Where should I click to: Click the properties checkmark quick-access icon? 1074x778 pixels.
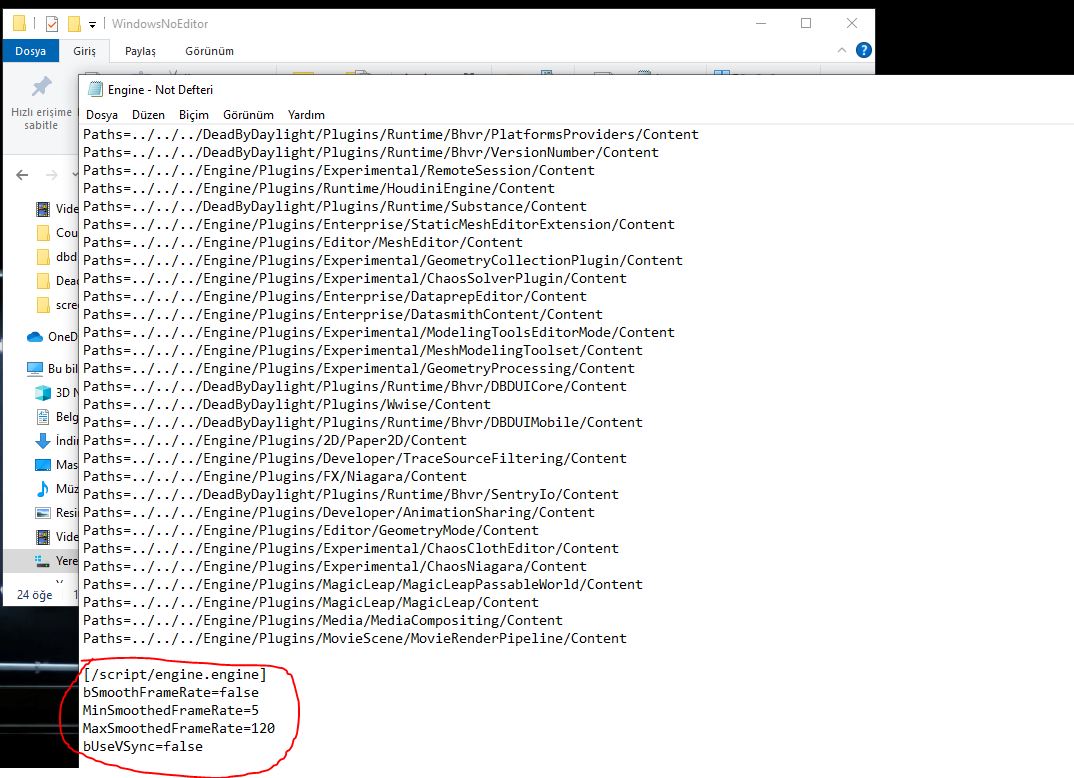pyautogui.click(x=52, y=24)
